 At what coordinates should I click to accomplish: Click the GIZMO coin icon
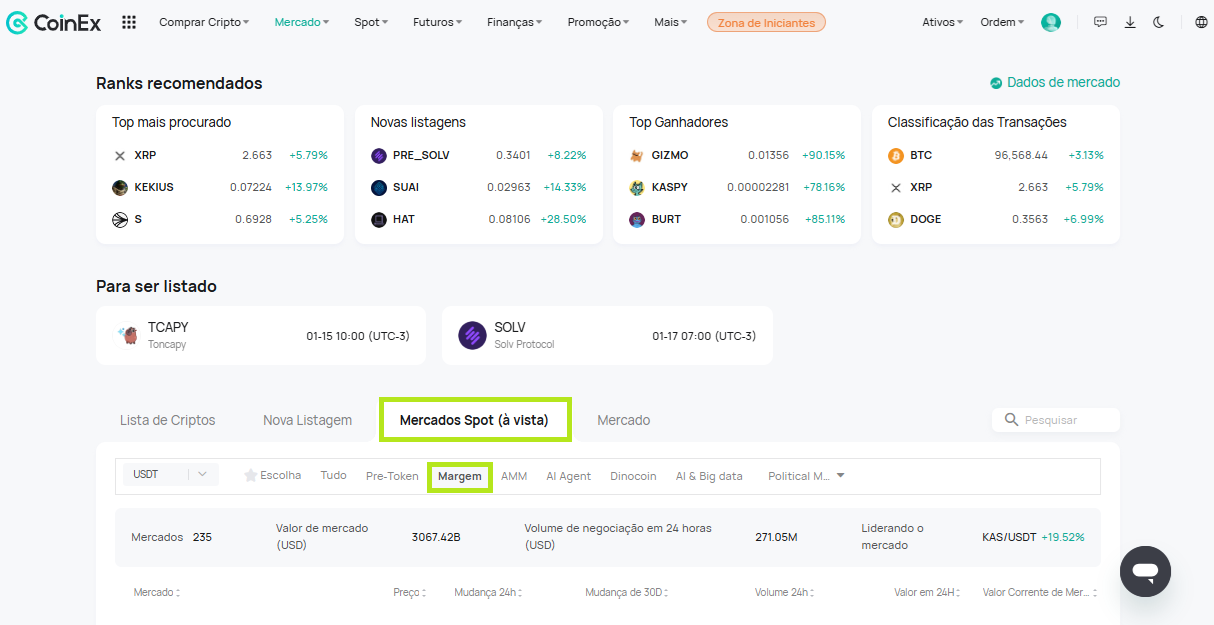(637, 156)
